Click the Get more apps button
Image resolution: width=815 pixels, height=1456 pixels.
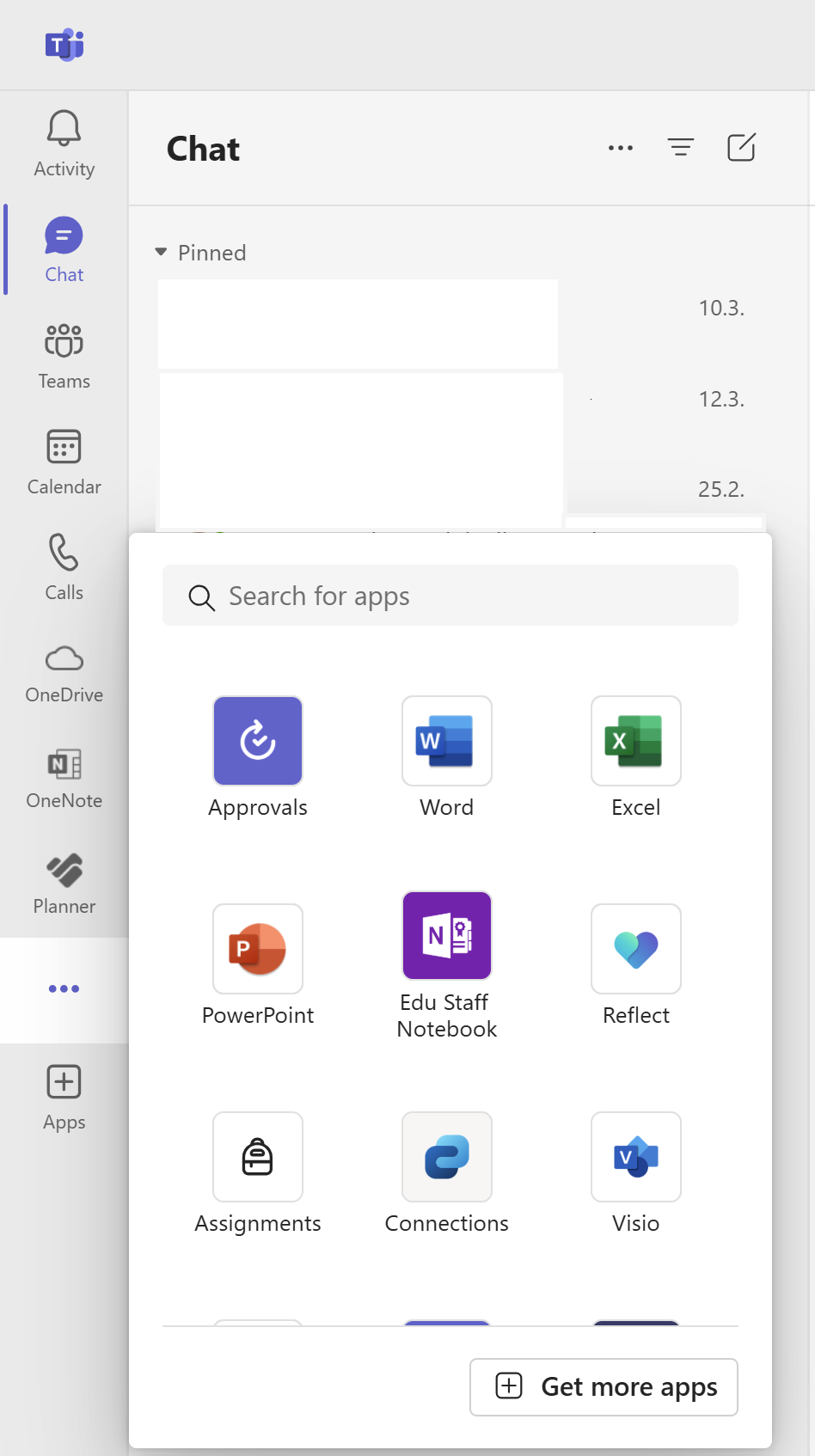(x=604, y=1386)
